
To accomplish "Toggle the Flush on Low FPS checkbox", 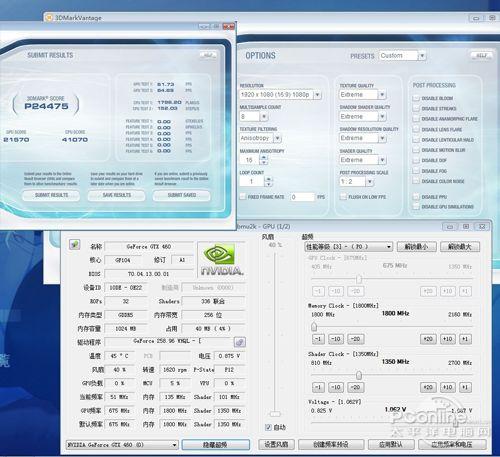I will [343, 197].
